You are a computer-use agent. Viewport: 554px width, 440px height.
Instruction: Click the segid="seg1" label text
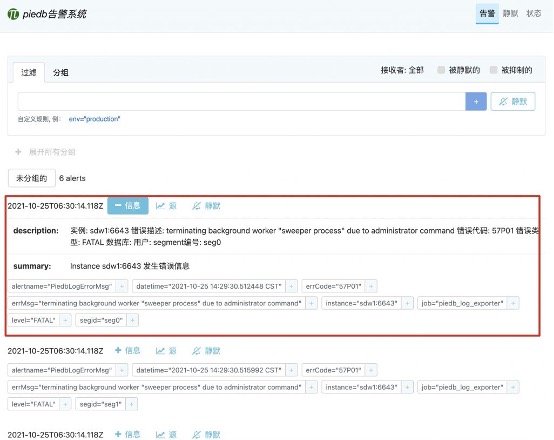point(100,404)
